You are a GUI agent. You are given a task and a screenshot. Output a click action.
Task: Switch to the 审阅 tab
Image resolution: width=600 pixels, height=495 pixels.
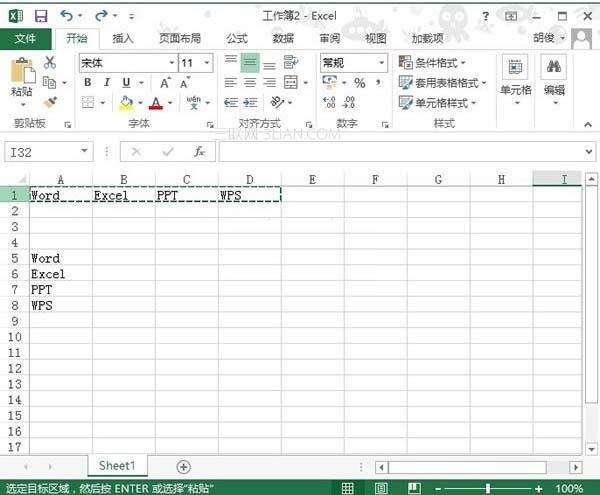point(329,39)
